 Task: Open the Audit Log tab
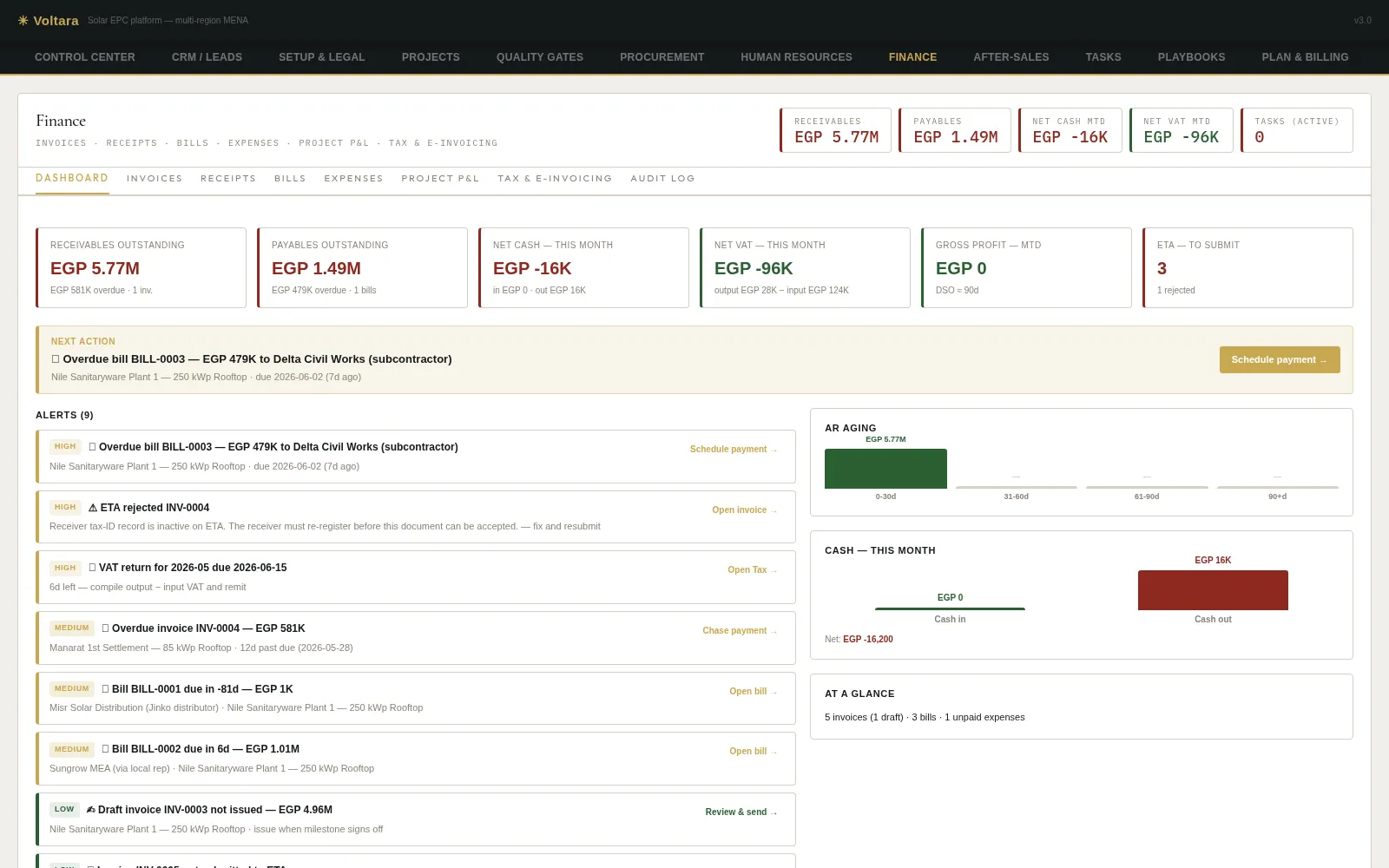pyautogui.click(x=662, y=179)
